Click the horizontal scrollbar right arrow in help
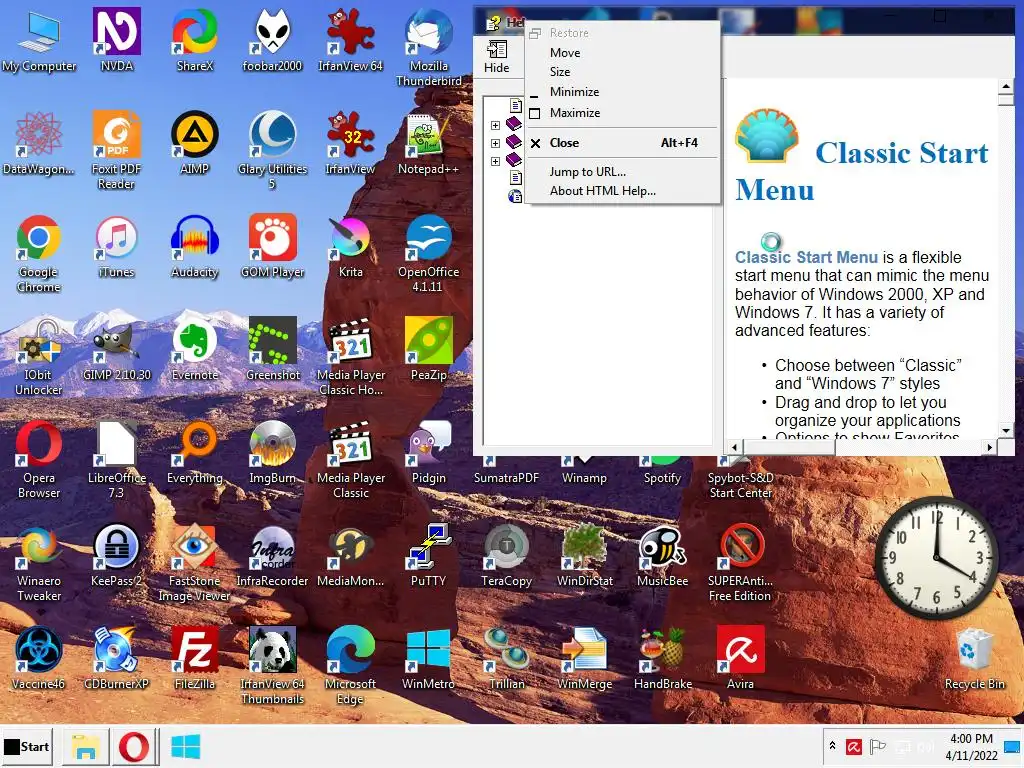 tap(990, 447)
